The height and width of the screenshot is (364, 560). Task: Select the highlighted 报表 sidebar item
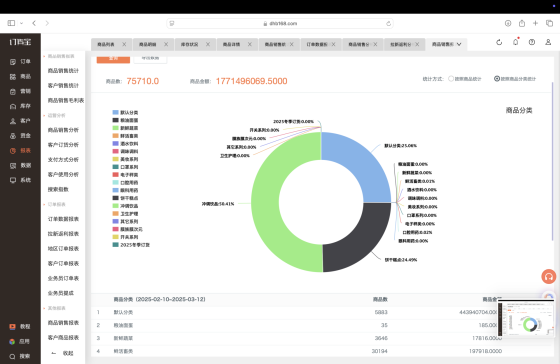(20, 150)
